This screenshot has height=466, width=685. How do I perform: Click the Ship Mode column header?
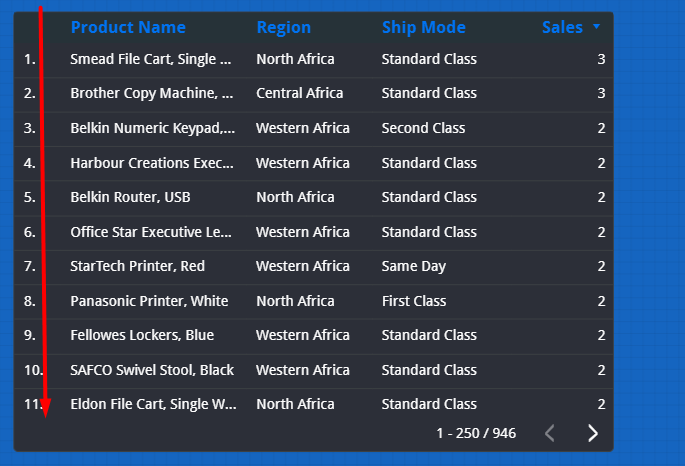coord(423,27)
